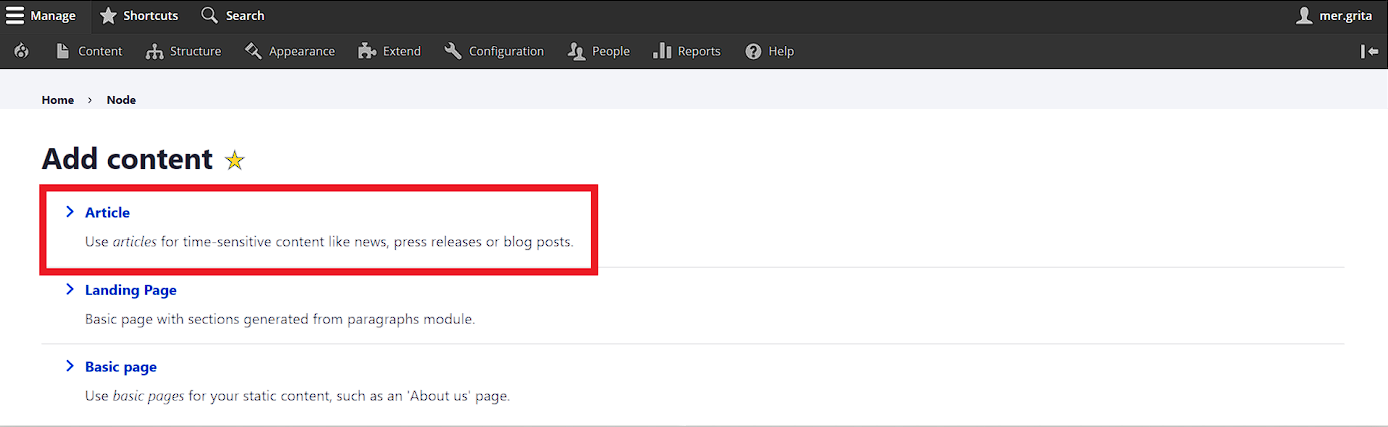Open the Search toolbar label
This screenshot has height=427, width=1388.
(x=245, y=16)
